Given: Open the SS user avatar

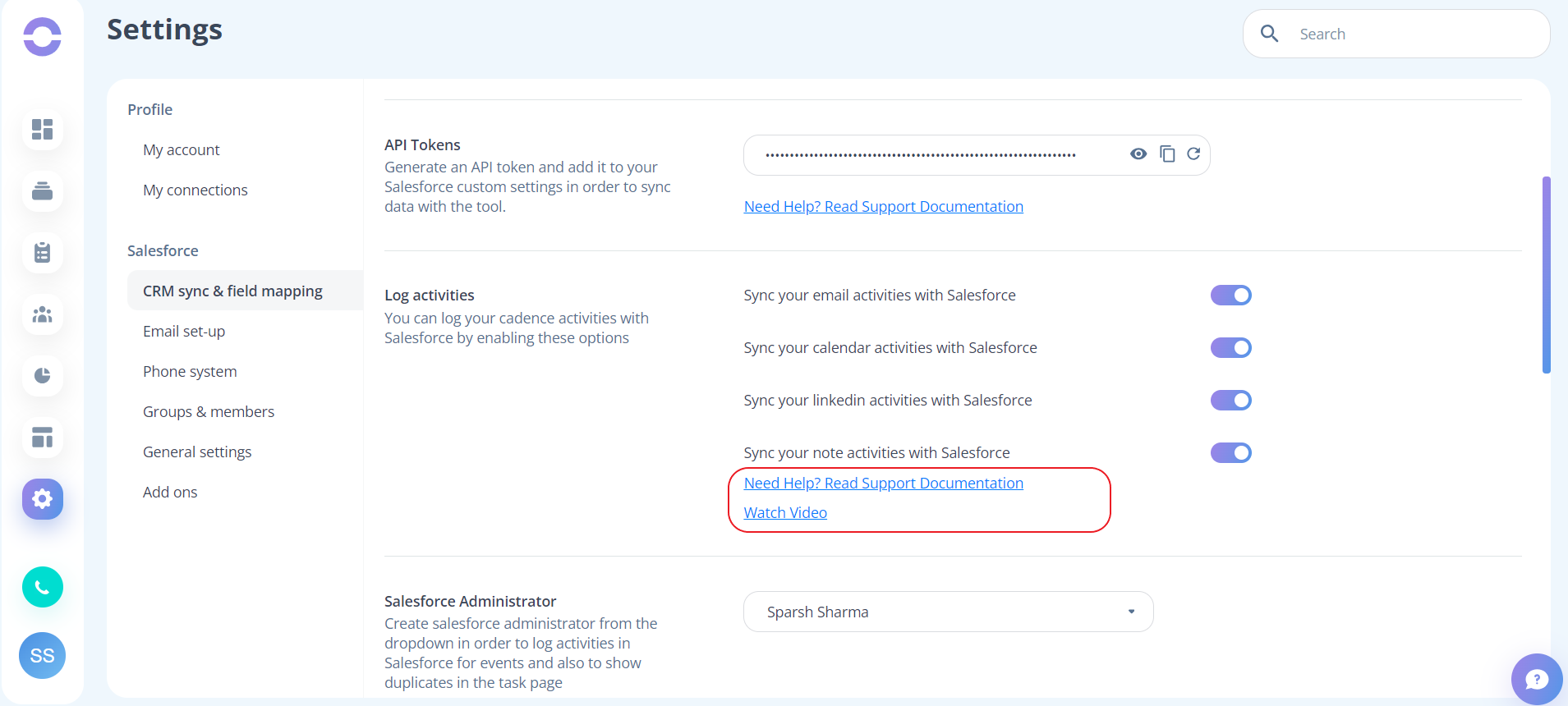Looking at the screenshot, I should [x=42, y=655].
